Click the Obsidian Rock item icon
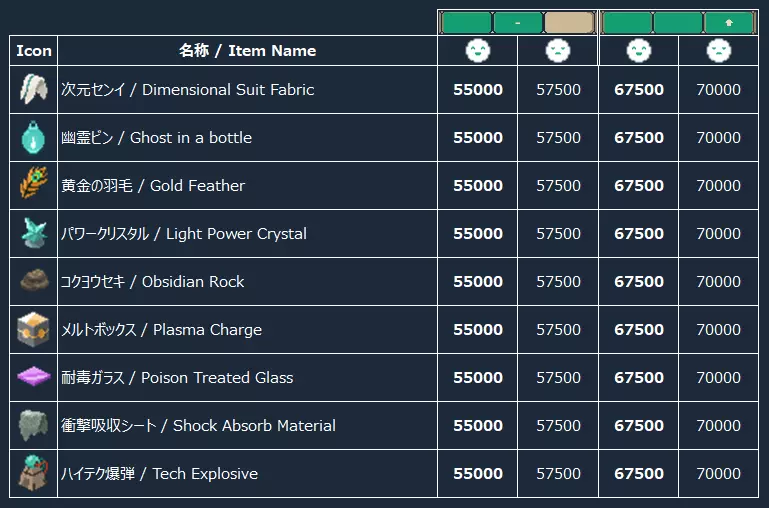769x508 pixels. [34, 282]
